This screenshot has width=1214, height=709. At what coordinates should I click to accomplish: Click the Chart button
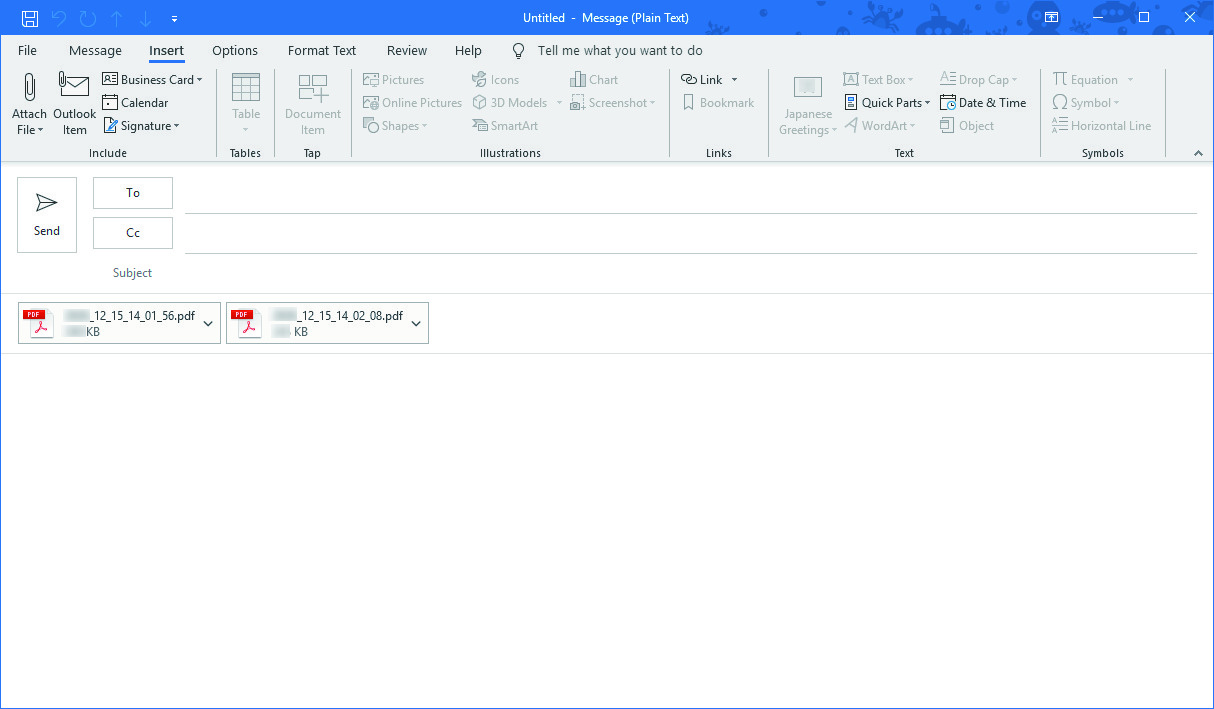[x=594, y=79]
